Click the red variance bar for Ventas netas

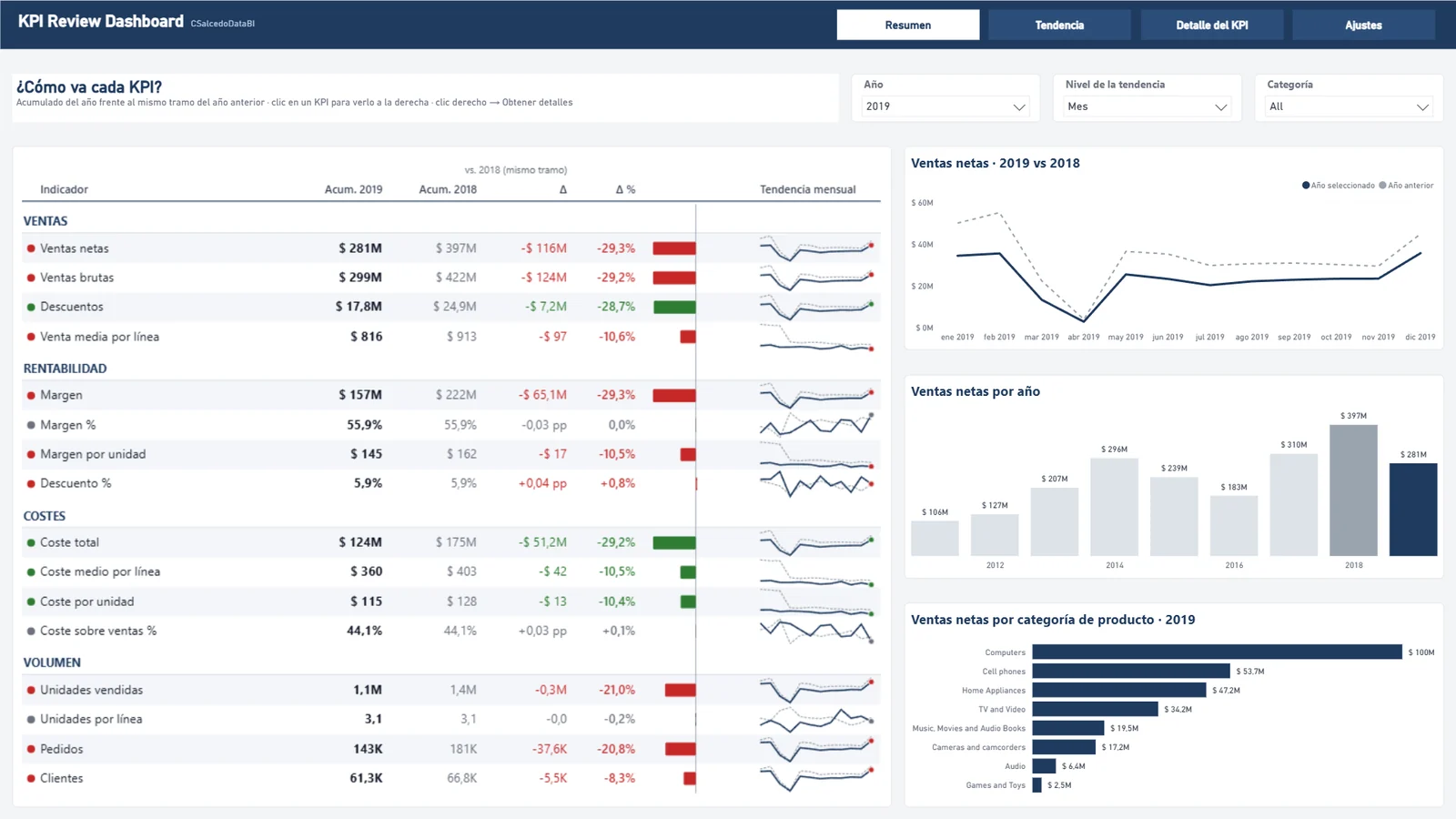674,248
